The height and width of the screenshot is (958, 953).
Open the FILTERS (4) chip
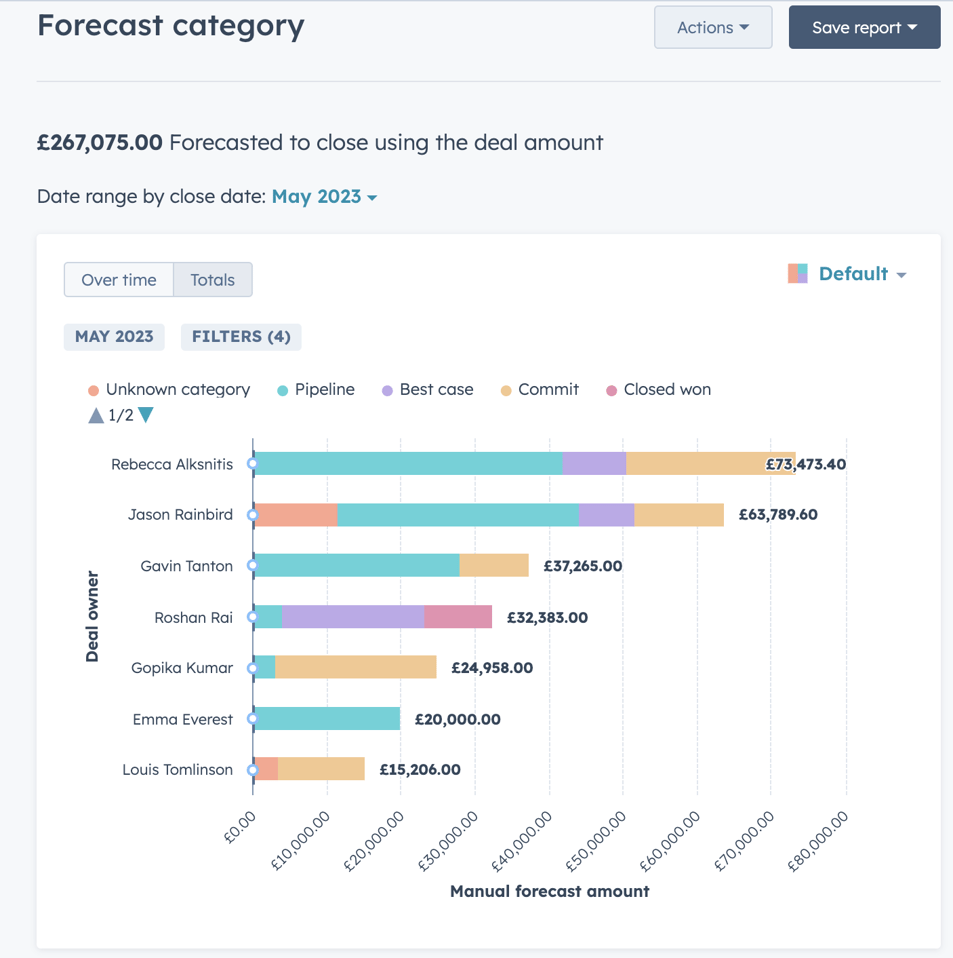240,337
